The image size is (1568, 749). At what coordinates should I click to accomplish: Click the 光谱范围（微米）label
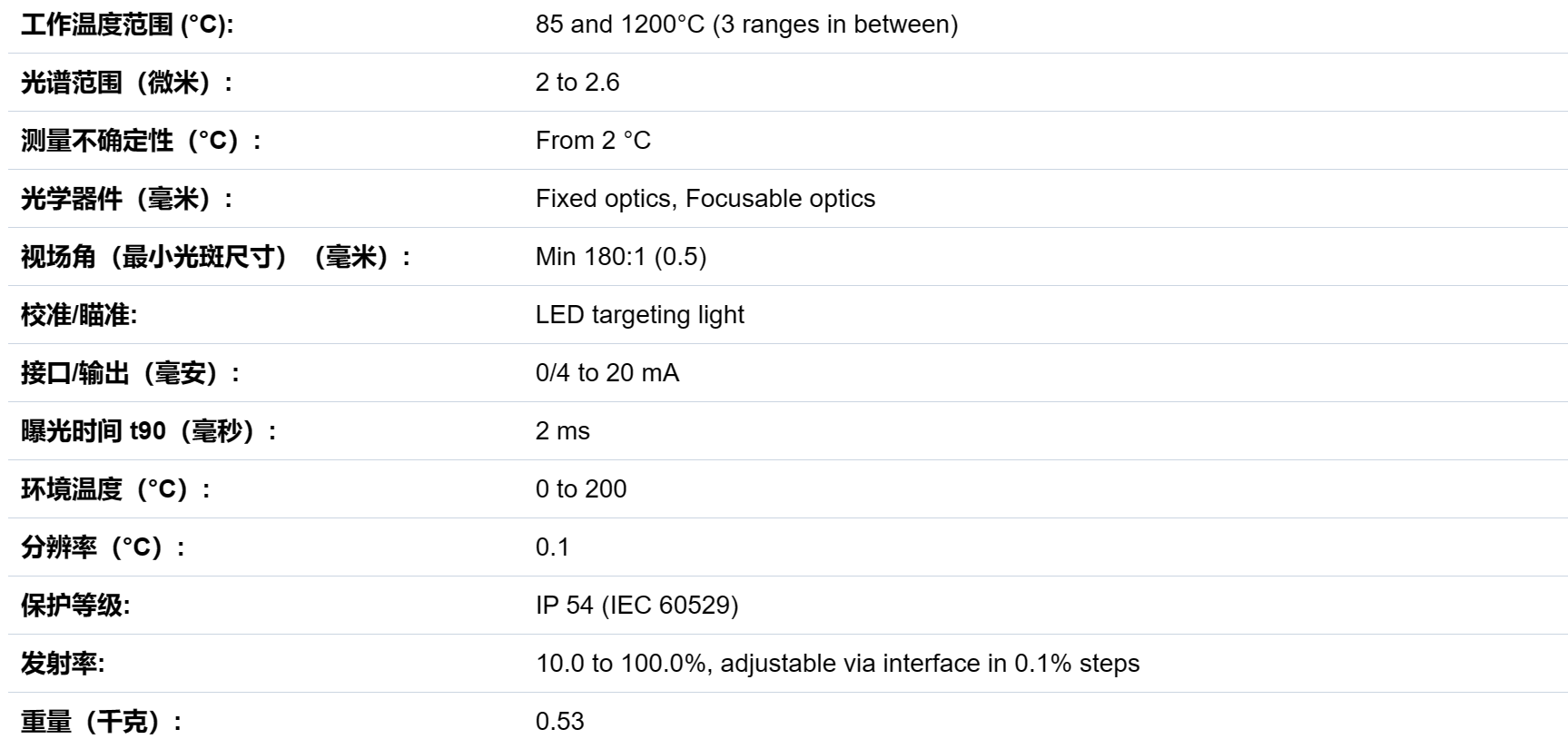(127, 83)
